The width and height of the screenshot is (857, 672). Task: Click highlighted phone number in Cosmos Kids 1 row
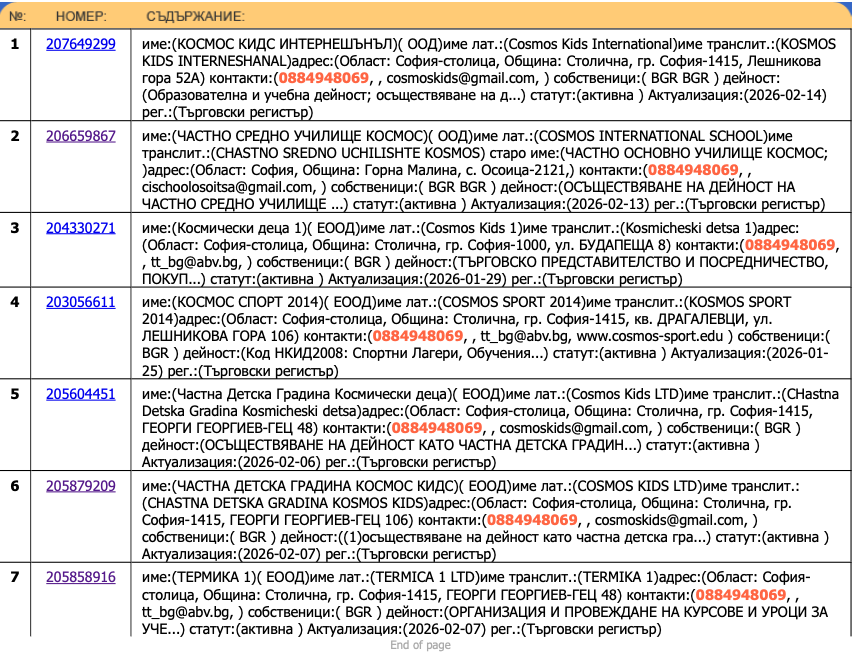point(790,244)
